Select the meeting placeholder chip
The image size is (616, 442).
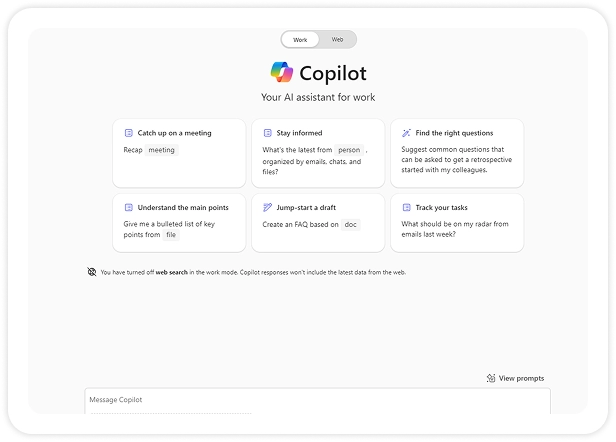tap(161, 150)
